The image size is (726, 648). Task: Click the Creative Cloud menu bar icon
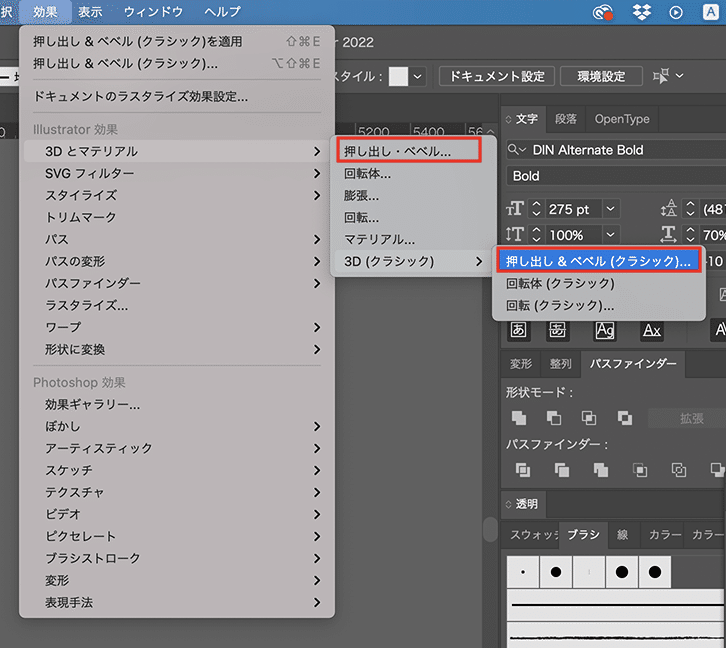click(x=602, y=12)
